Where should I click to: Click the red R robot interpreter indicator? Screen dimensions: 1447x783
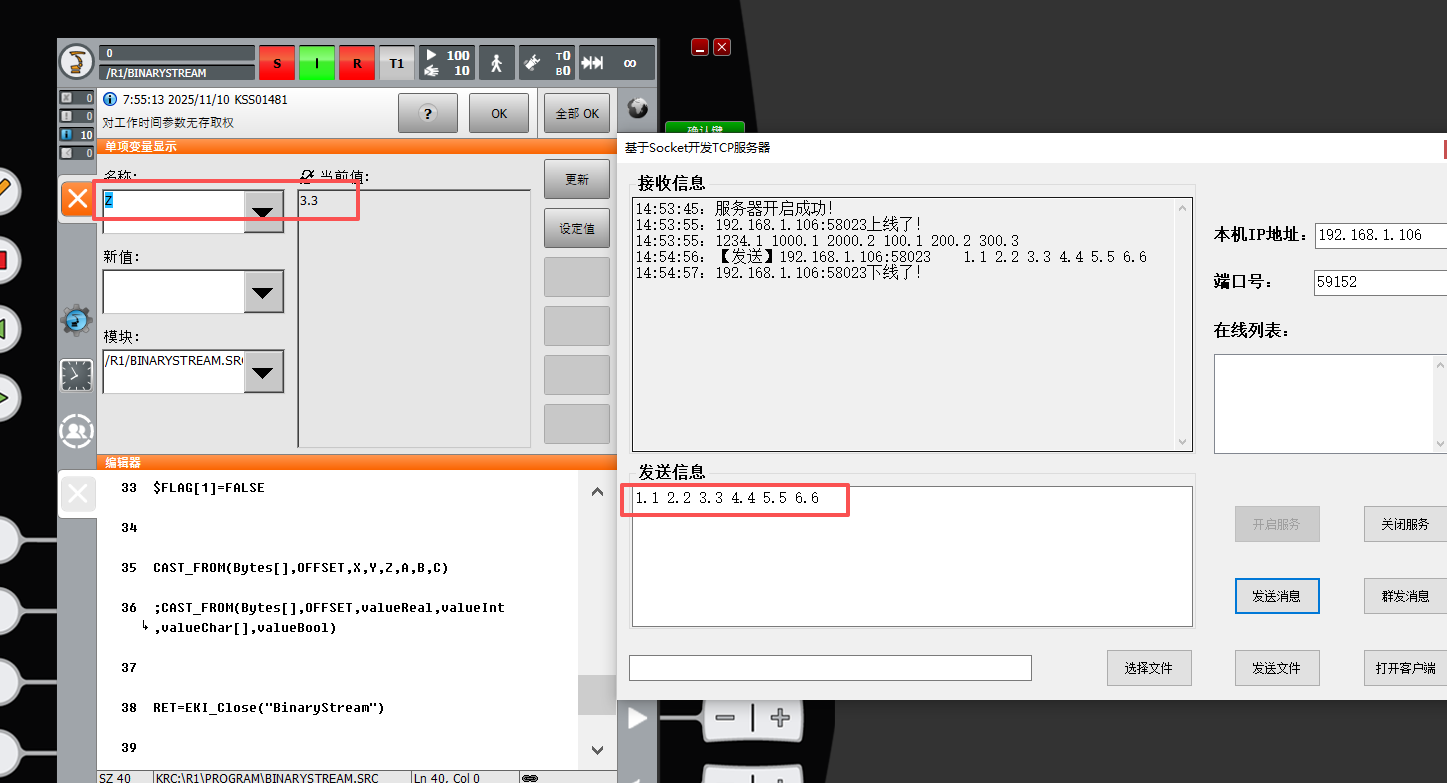(x=357, y=63)
